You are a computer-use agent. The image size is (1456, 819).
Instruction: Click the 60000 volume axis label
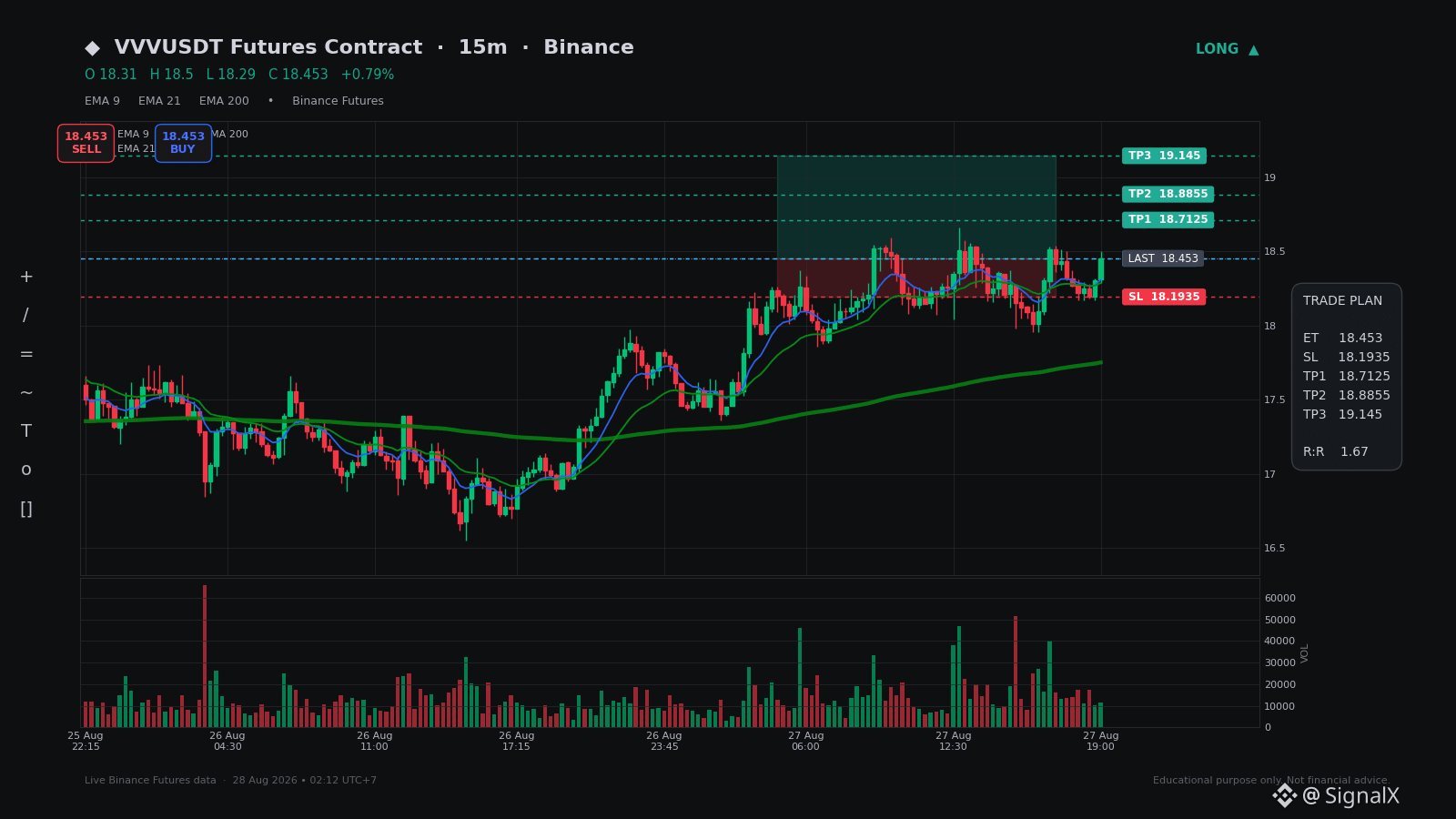click(x=1280, y=599)
